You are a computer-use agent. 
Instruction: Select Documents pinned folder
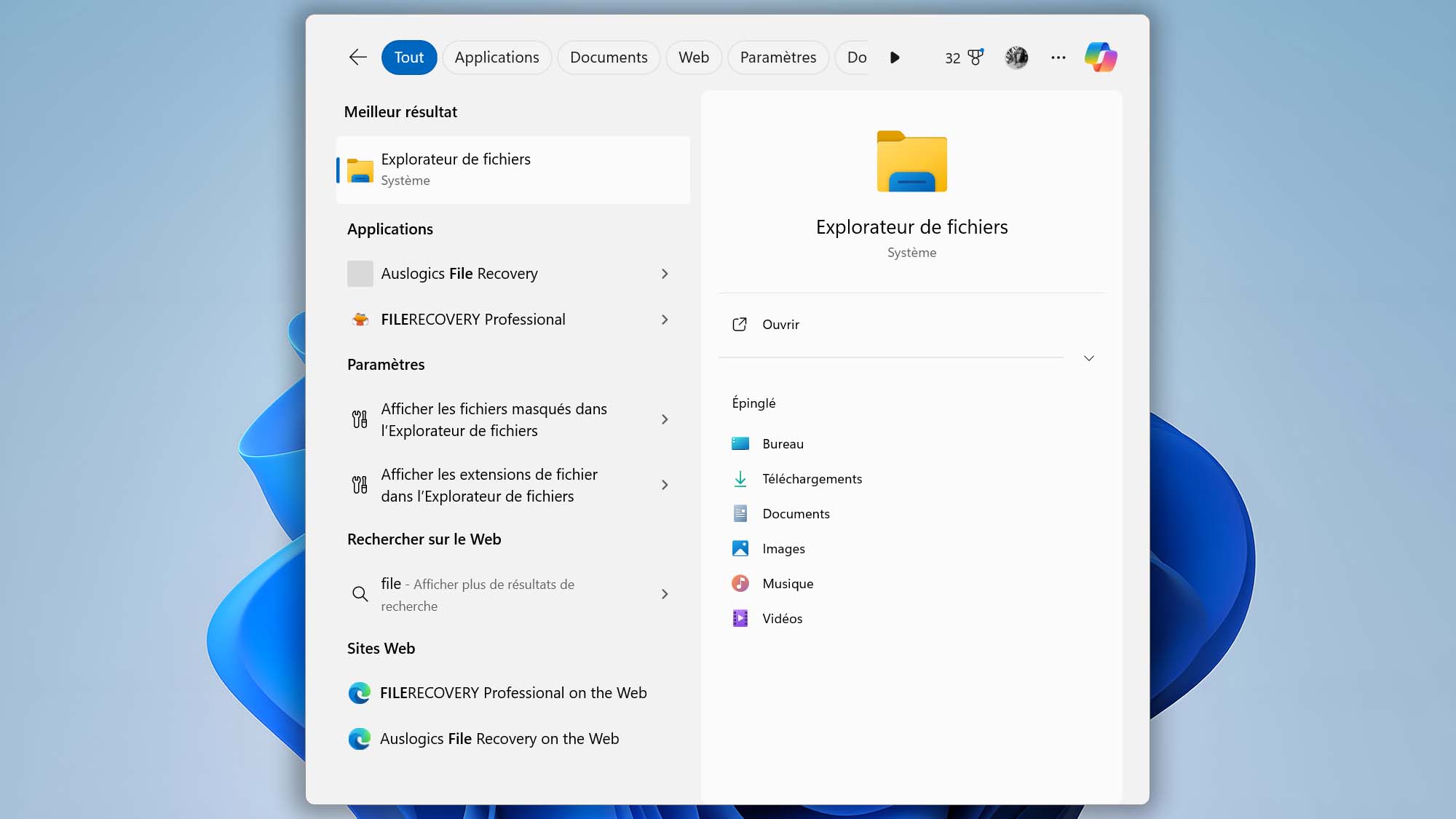[x=795, y=513]
